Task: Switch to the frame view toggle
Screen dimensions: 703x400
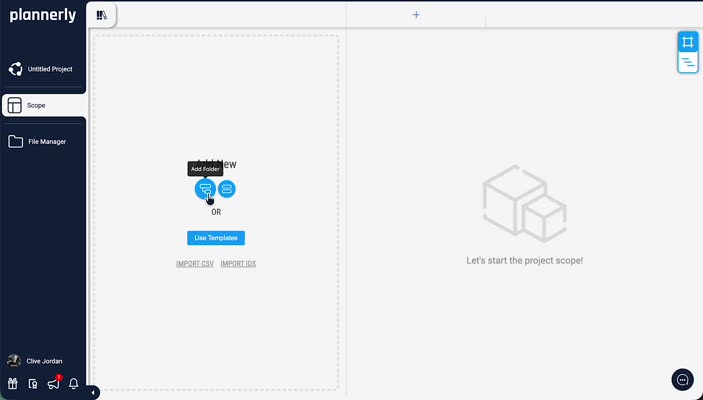Action: [x=688, y=42]
